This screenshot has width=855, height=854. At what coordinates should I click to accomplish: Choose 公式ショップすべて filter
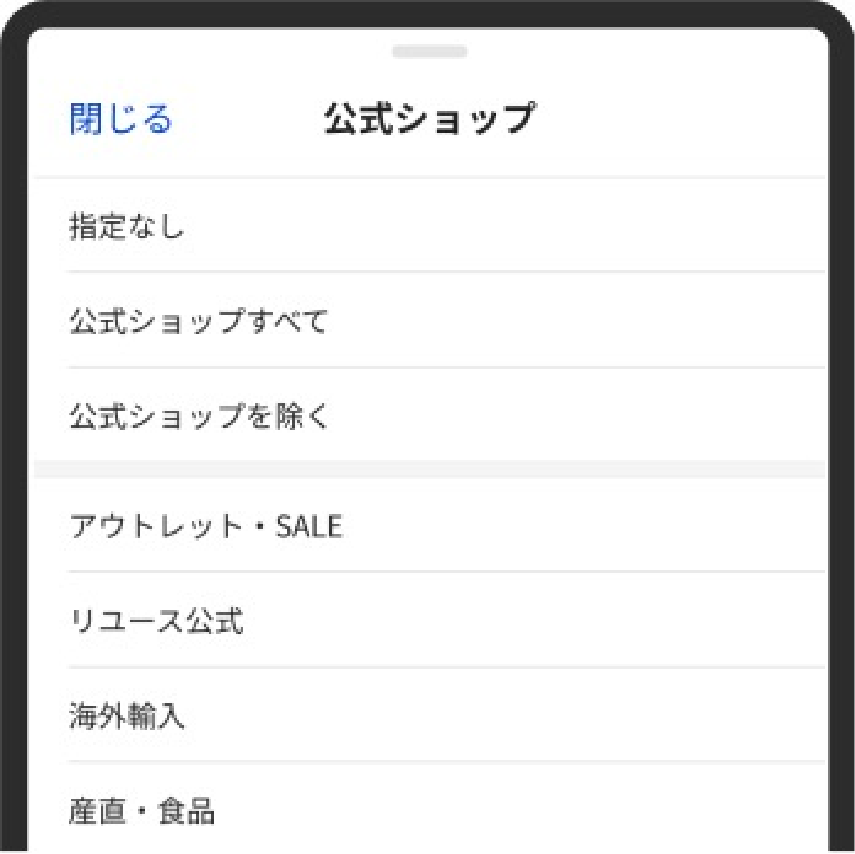pos(429,320)
